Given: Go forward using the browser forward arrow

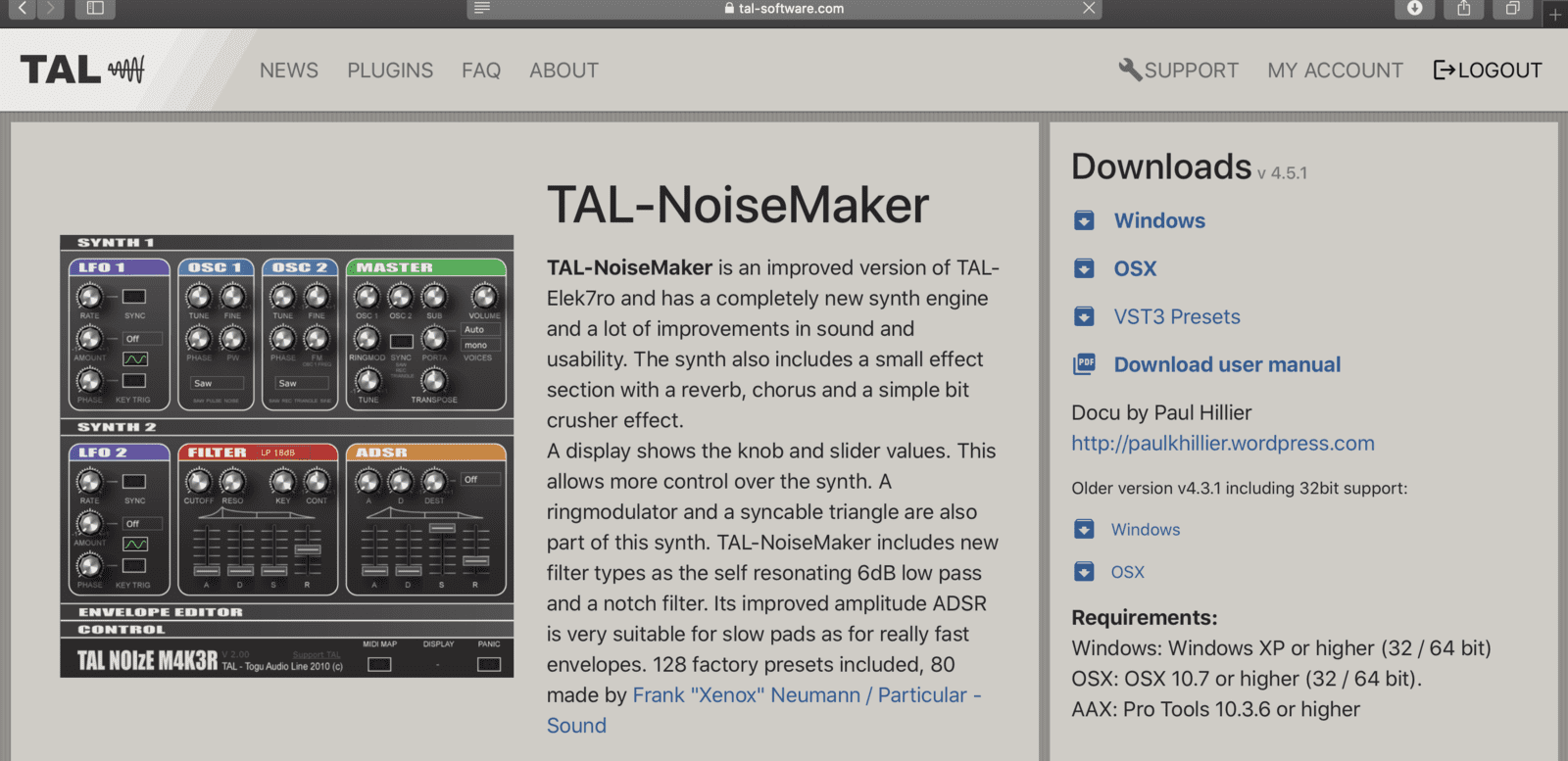Looking at the screenshot, I should (x=50, y=9).
